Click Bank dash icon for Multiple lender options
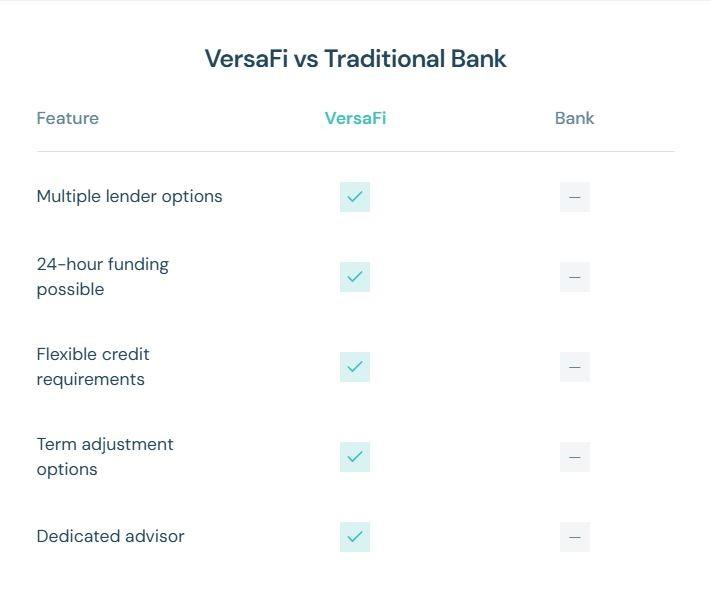711x595 pixels. click(575, 197)
